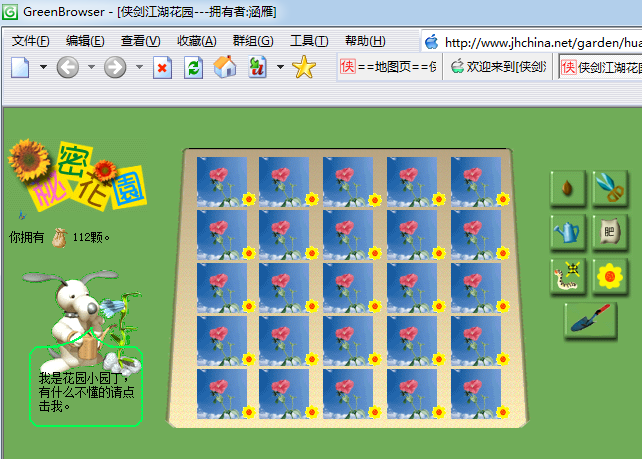Click the new blank page toolbar icon

pos(20,67)
